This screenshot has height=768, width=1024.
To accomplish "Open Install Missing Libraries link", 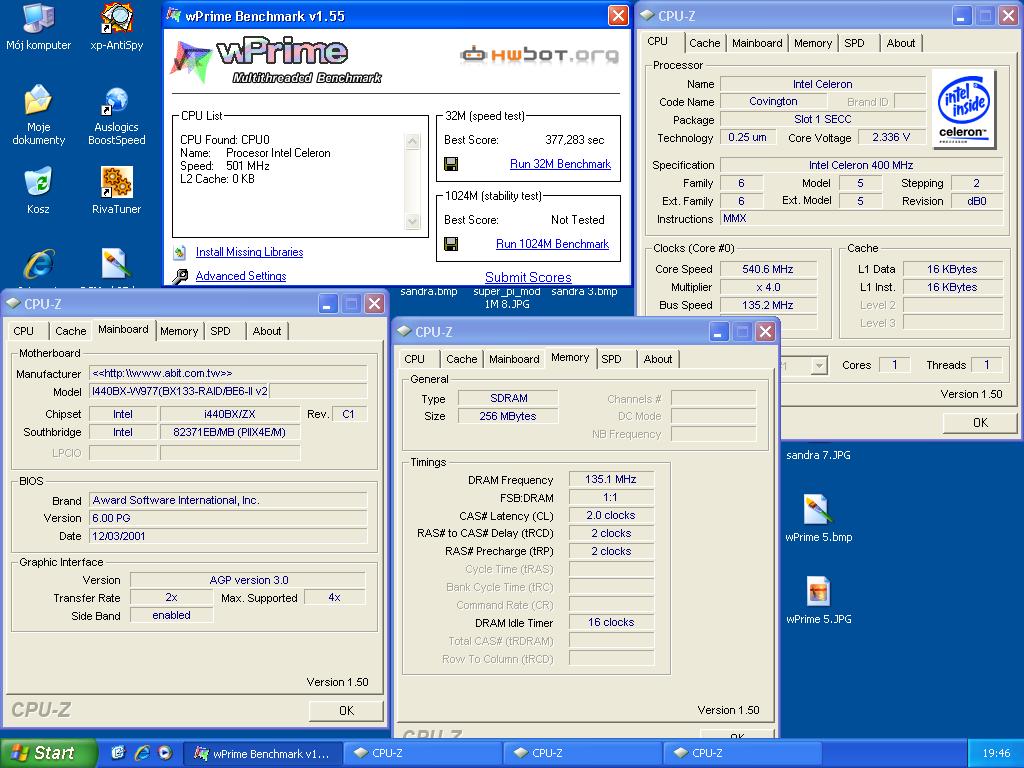I will [x=249, y=252].
